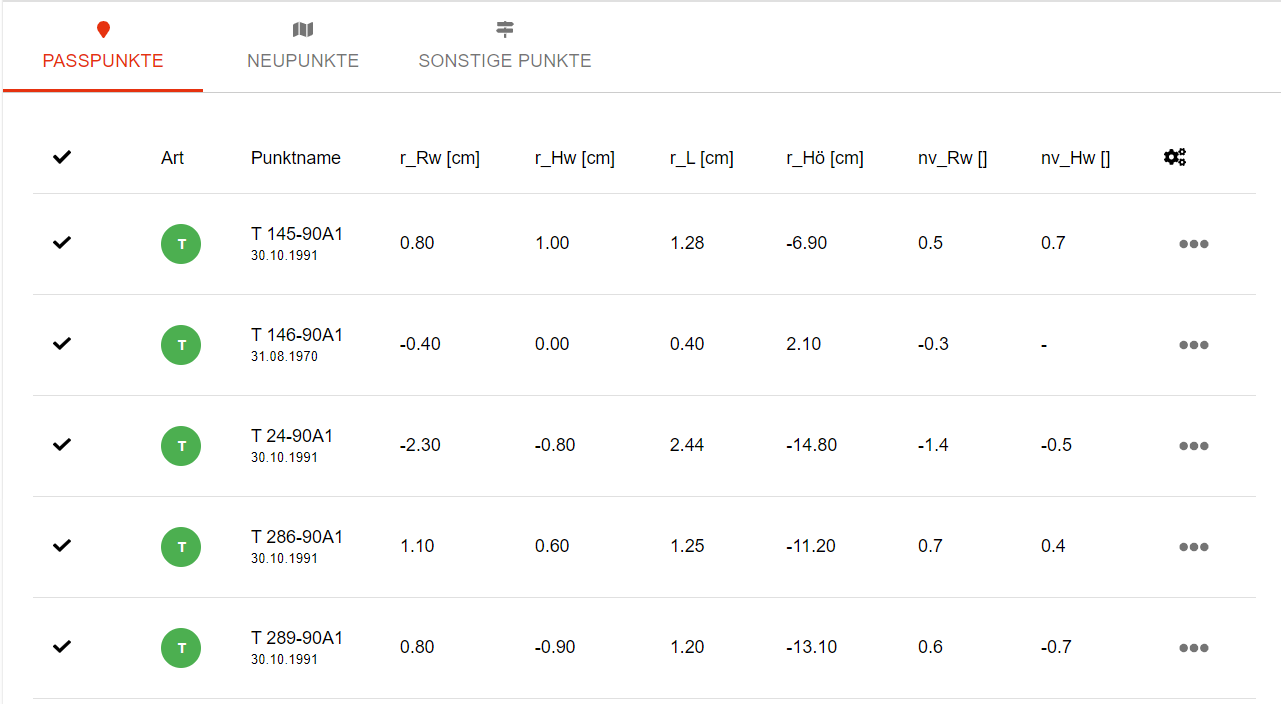Open more options for T 24-90A1
This screenshot has height=704, width=1281.
click(1194, 446)
